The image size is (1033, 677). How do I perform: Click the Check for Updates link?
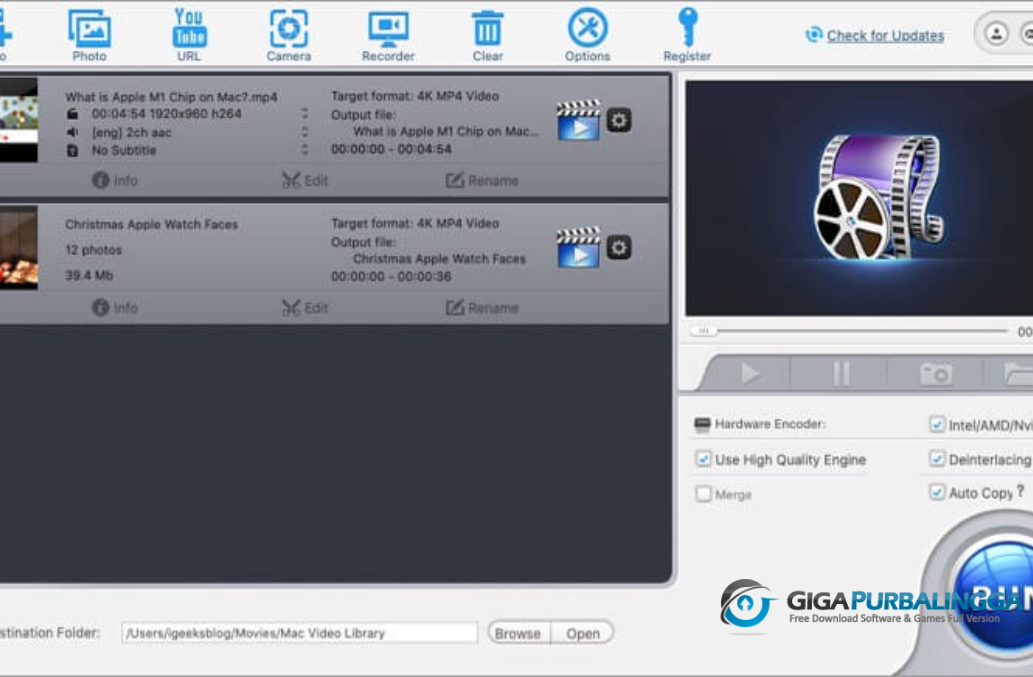[x=885, y=36]
